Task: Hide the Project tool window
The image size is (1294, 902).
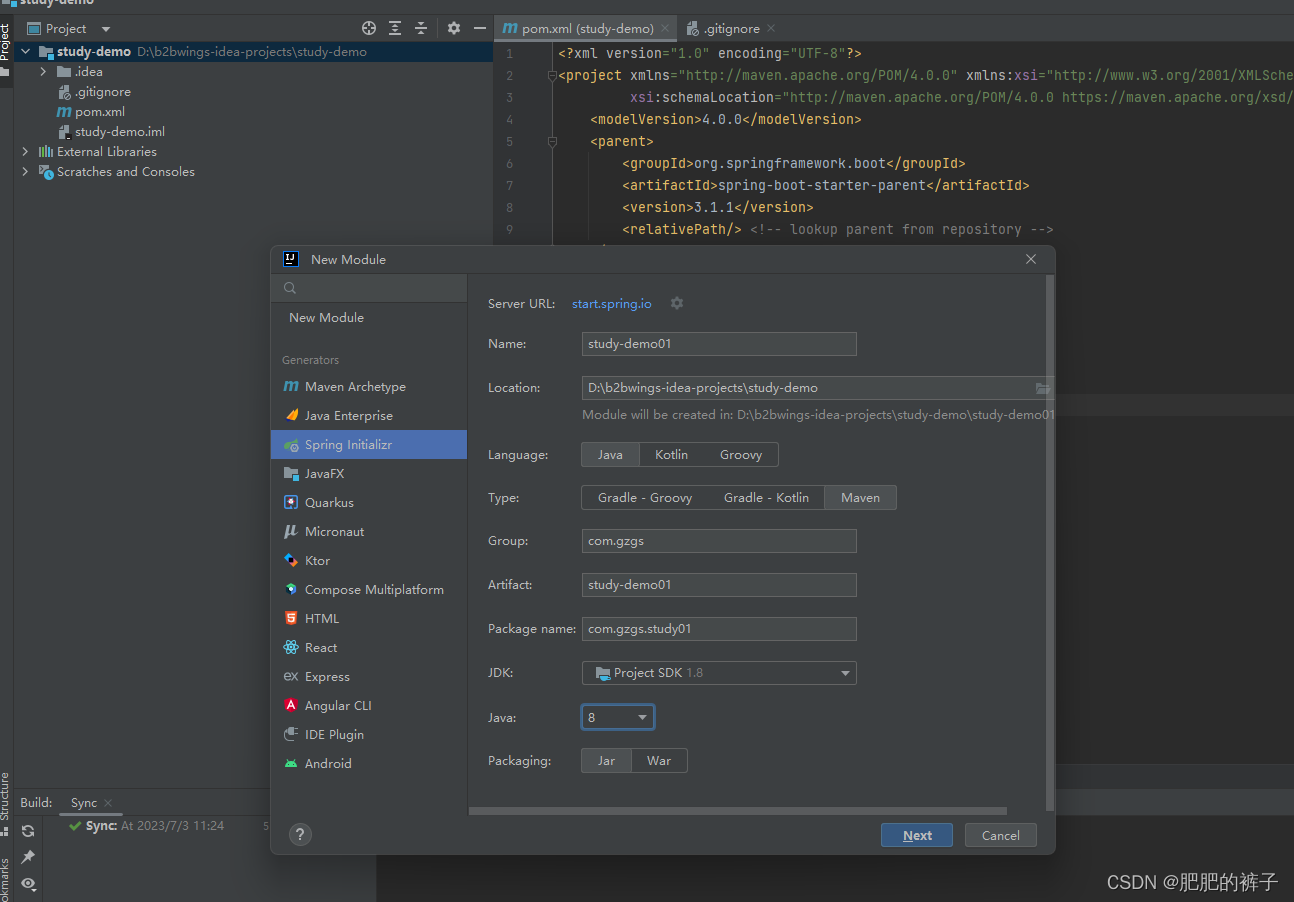Action: (x=480, y=28)
